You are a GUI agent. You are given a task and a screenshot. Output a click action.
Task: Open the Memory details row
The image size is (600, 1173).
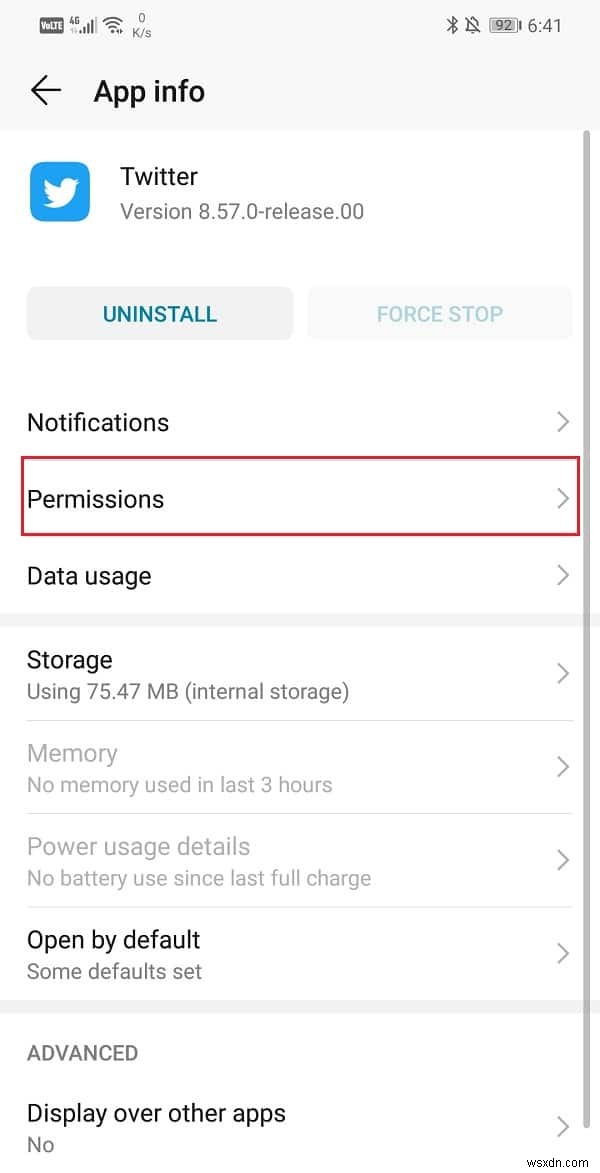tap(300, 767)
